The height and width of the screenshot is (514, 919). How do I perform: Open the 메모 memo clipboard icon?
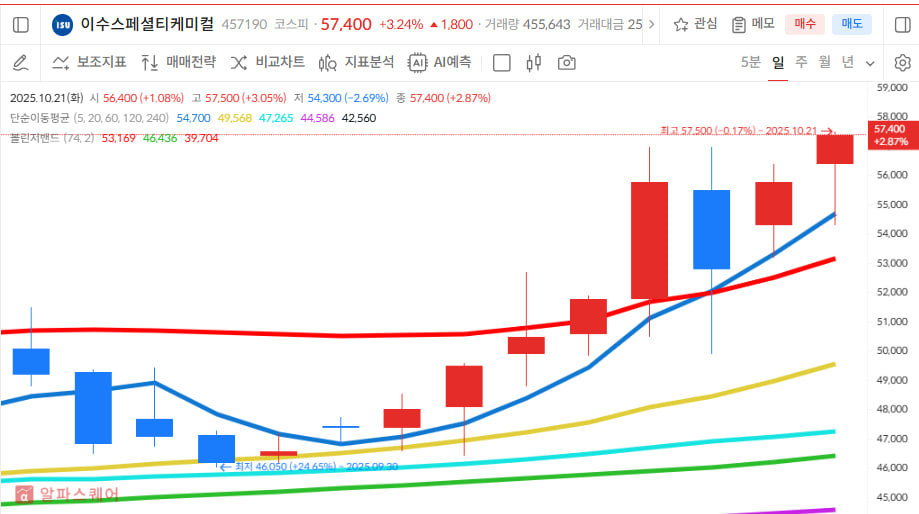pos(753,24)
